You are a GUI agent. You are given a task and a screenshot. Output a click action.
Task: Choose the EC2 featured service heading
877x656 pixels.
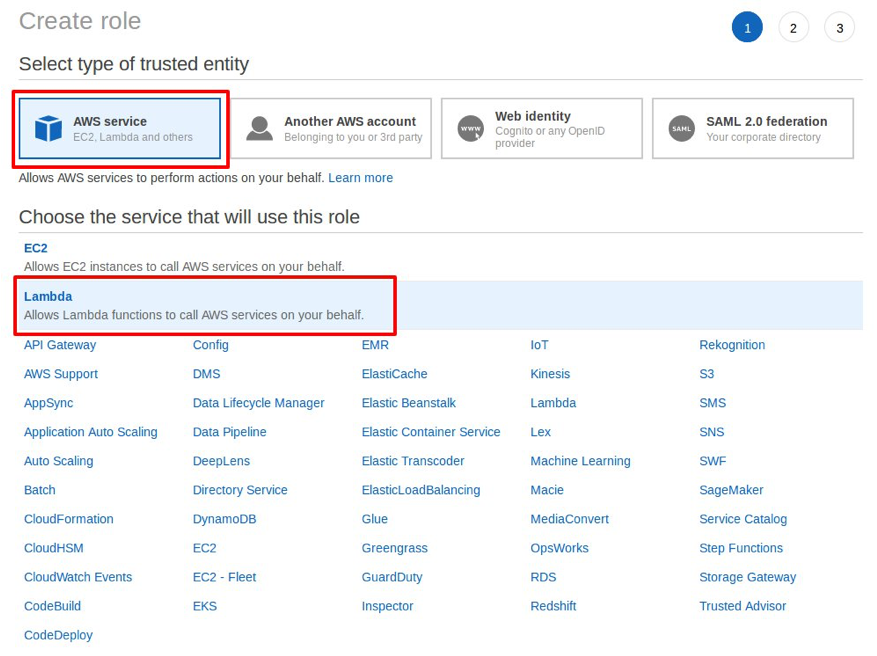click(36, 248)
